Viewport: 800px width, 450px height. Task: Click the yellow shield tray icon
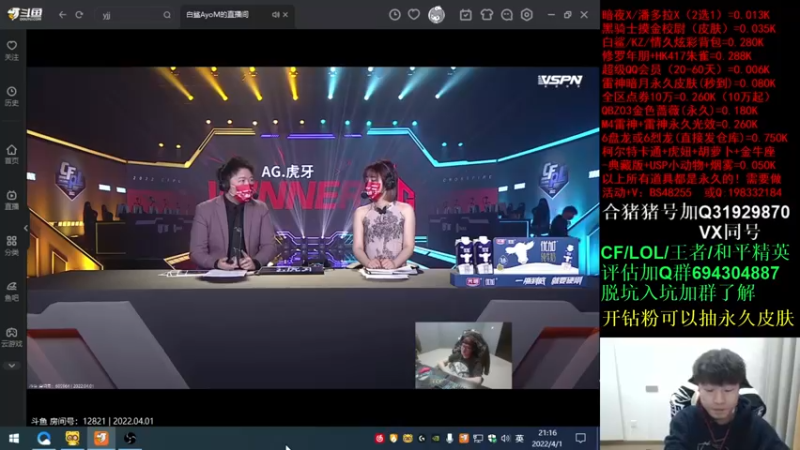(393, 438)
